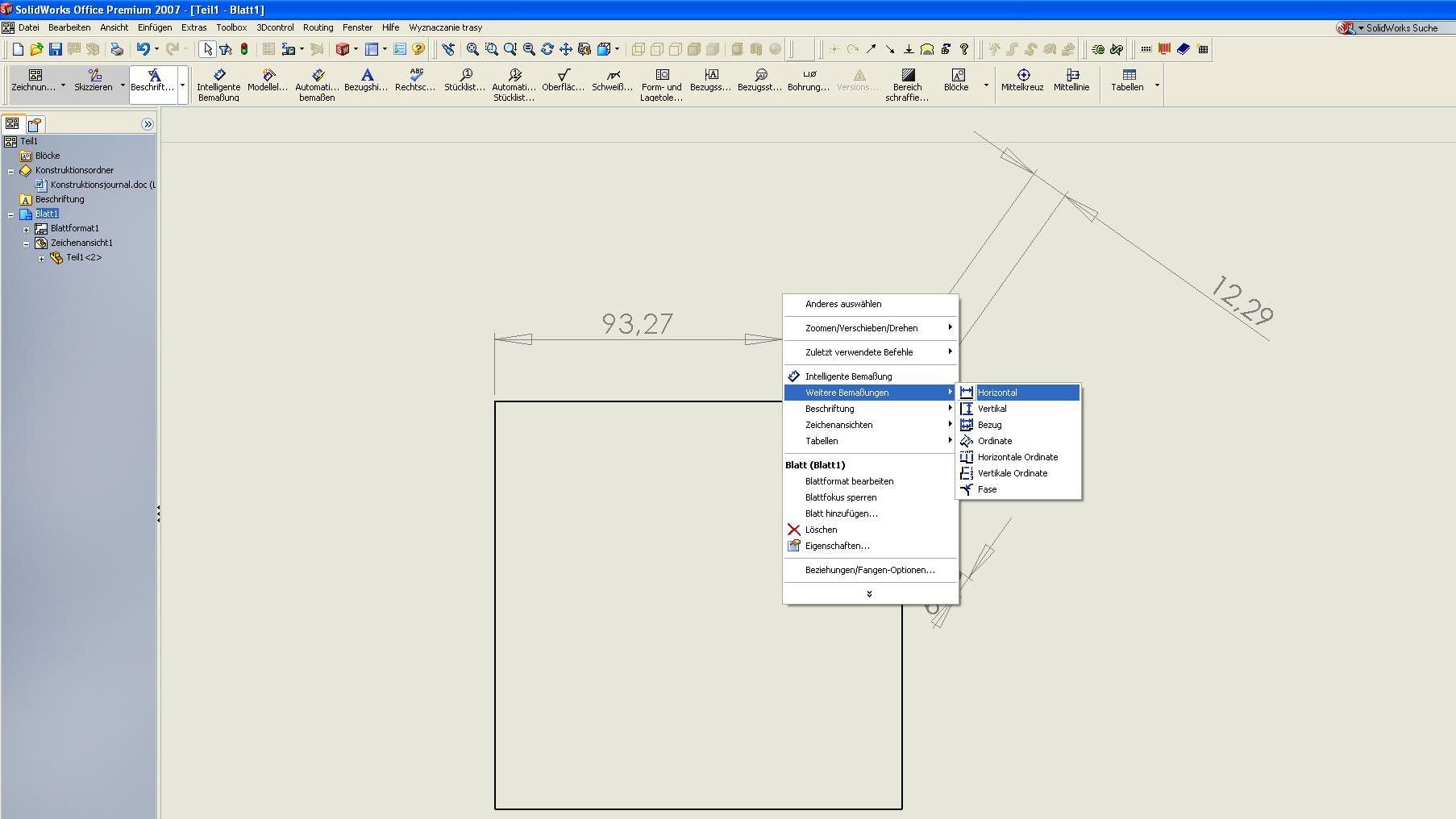This screenshot has height=819, width=1456.
Task: Switch to PropertyManager tab icon
Action: click(x=35, y=124)
